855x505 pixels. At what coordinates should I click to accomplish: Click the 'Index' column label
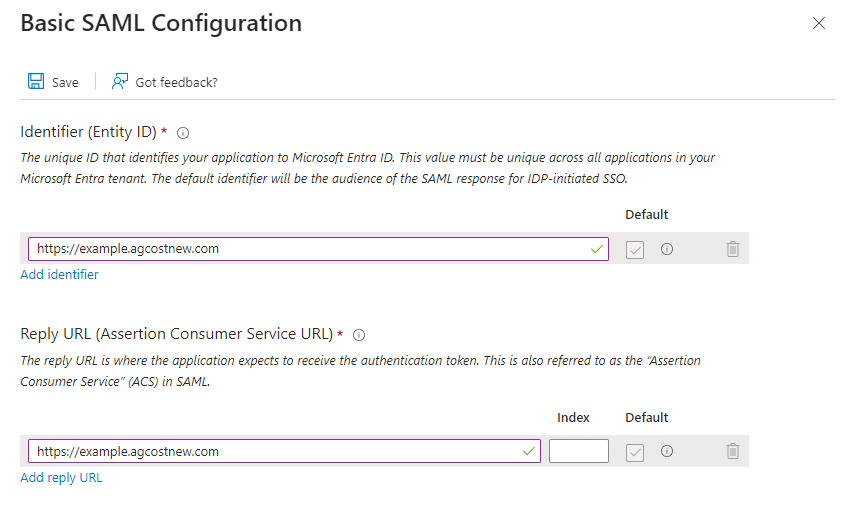pos(573,418)
